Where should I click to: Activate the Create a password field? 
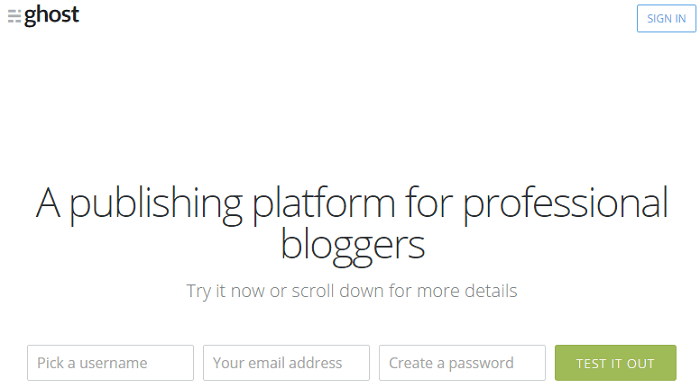(462, 363)
